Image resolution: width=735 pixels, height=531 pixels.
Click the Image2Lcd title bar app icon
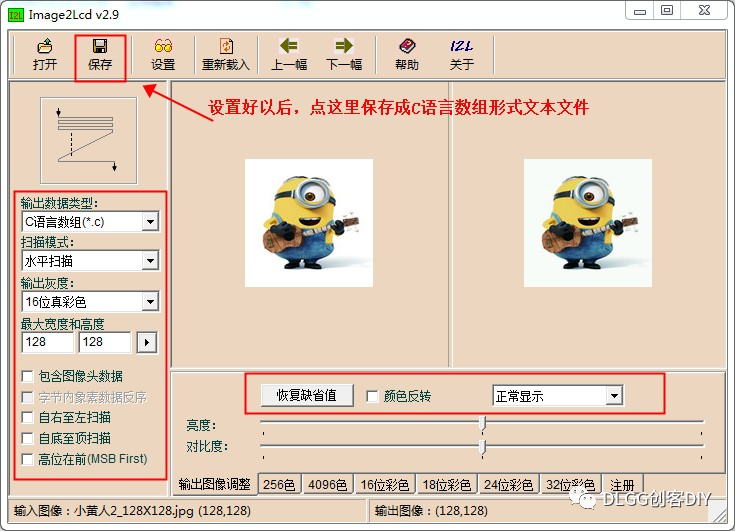[15, 15]
